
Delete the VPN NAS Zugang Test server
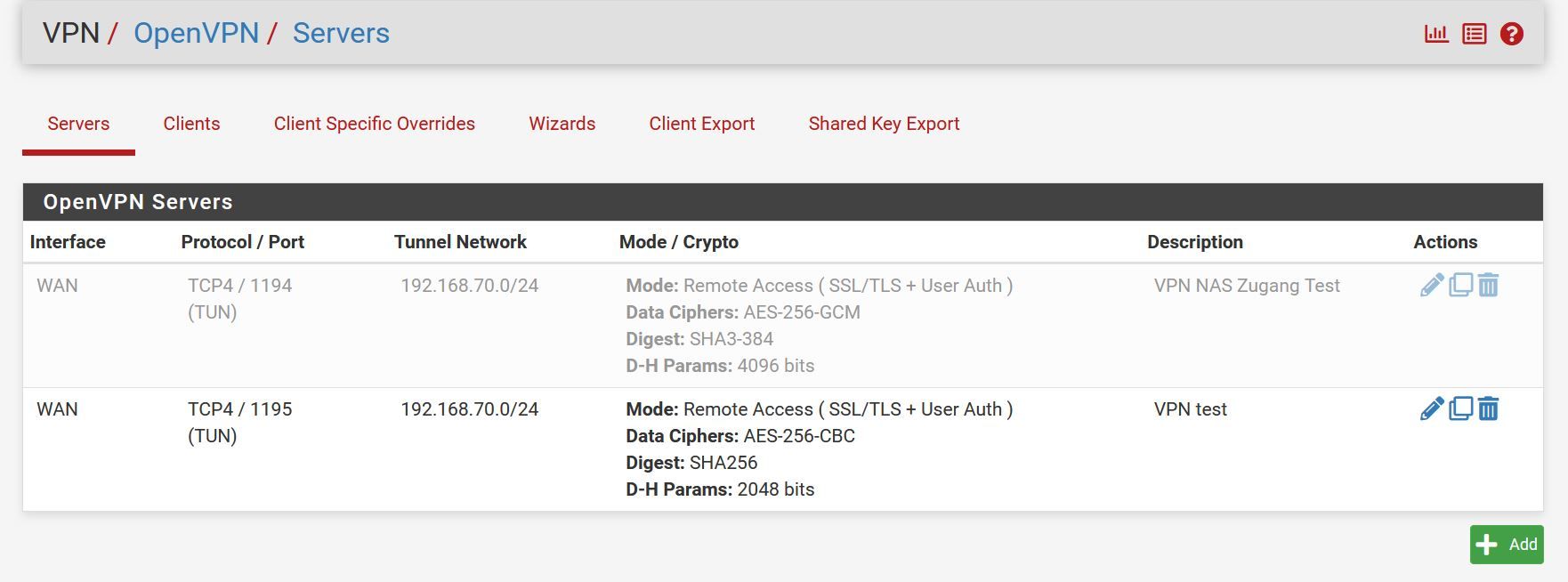coord(1489,286)
